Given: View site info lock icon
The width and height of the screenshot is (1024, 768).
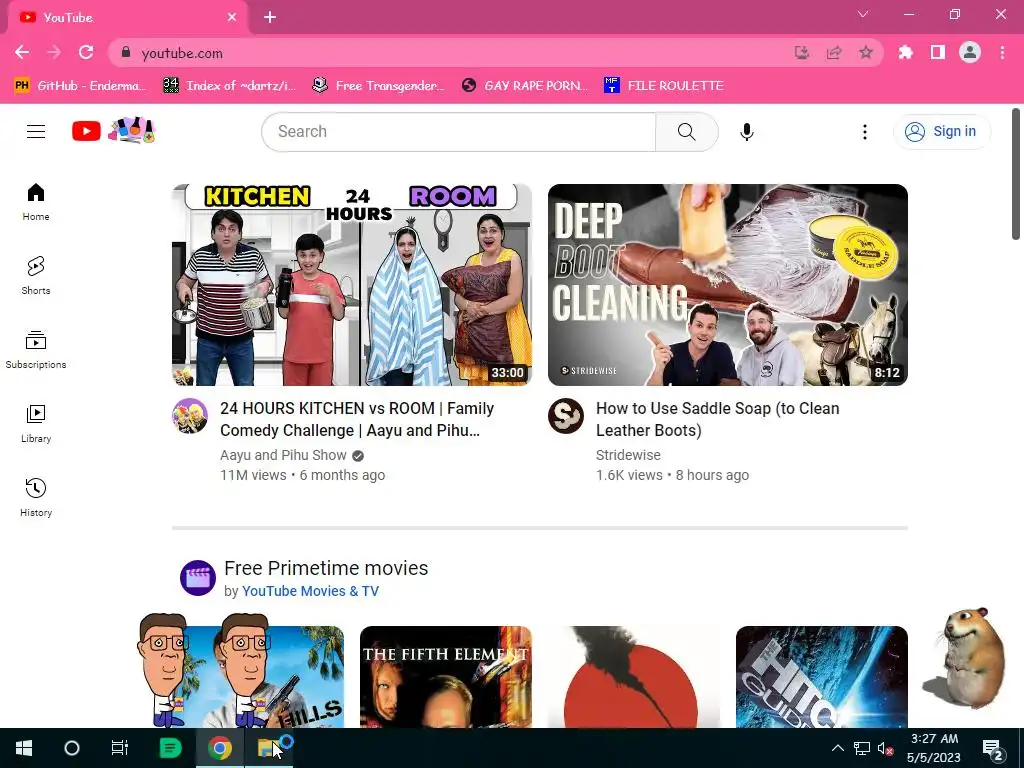Looking at the screenshot, I should point(126,52).
